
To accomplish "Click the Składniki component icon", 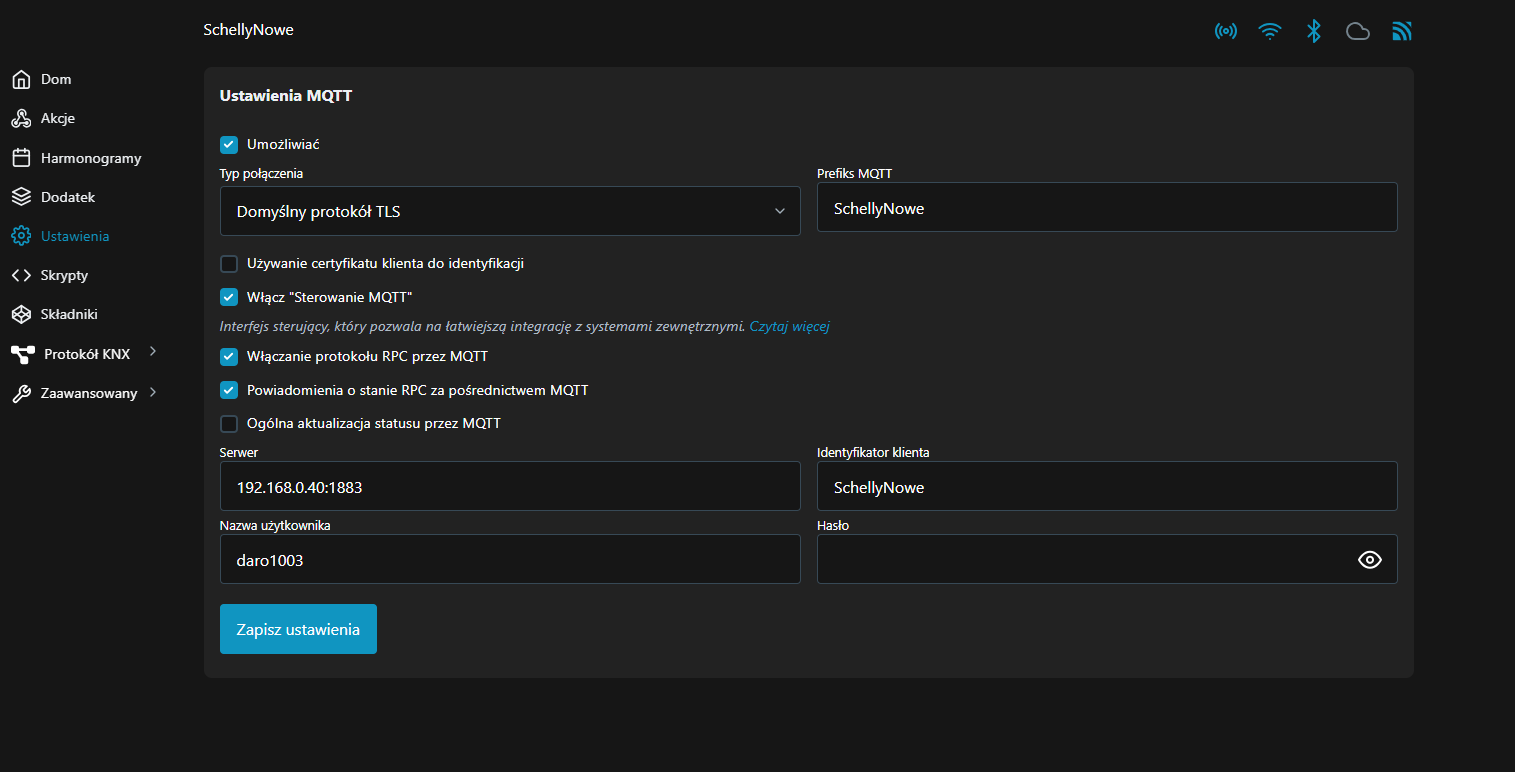I will (21, 314).
